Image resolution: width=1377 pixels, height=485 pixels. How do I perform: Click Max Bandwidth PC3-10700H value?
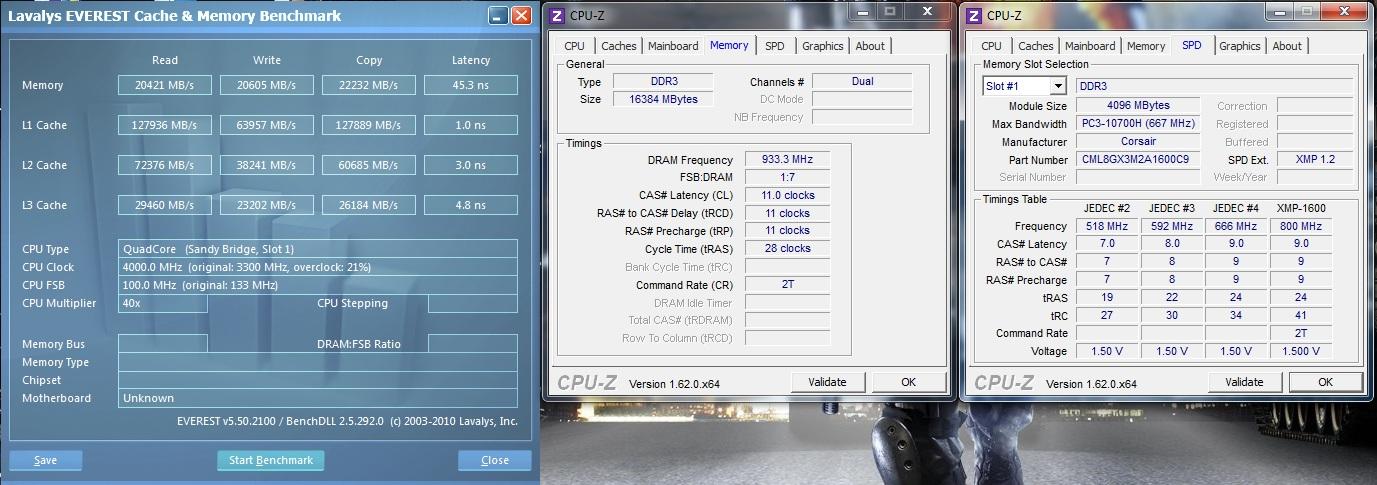[x=1138, y=123]
